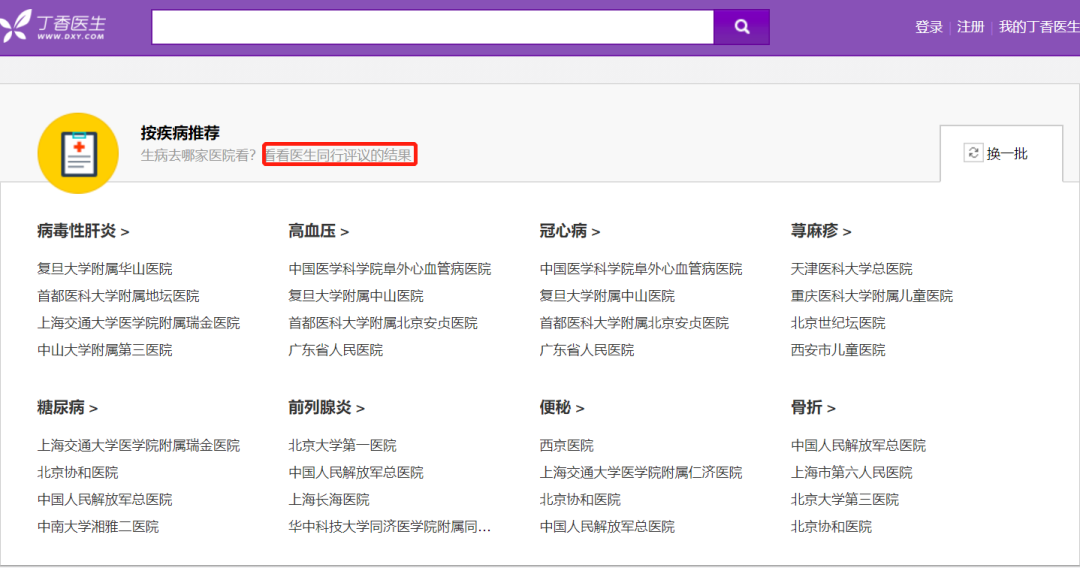Focus the top search input field
The height and width of the screenshot is (568, 1080).
[433, 27]
